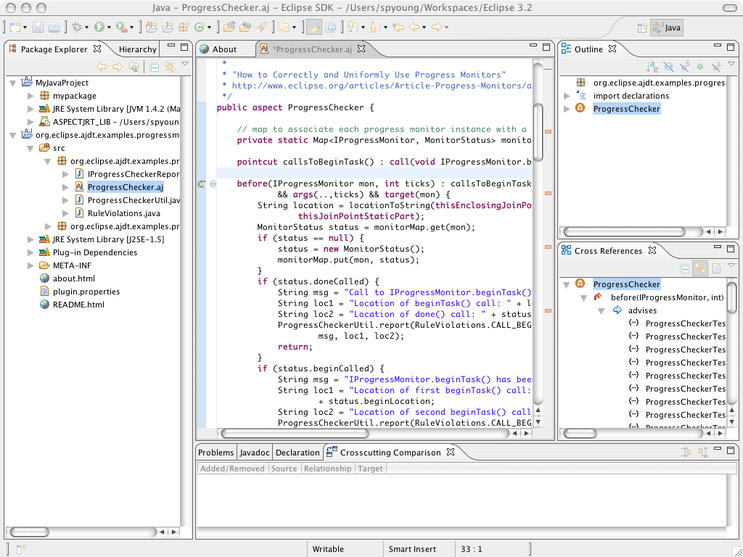Click the advice marker in the editor gutter
The width and height of the screenshot is (743, 557).
(x=201, y=184)
